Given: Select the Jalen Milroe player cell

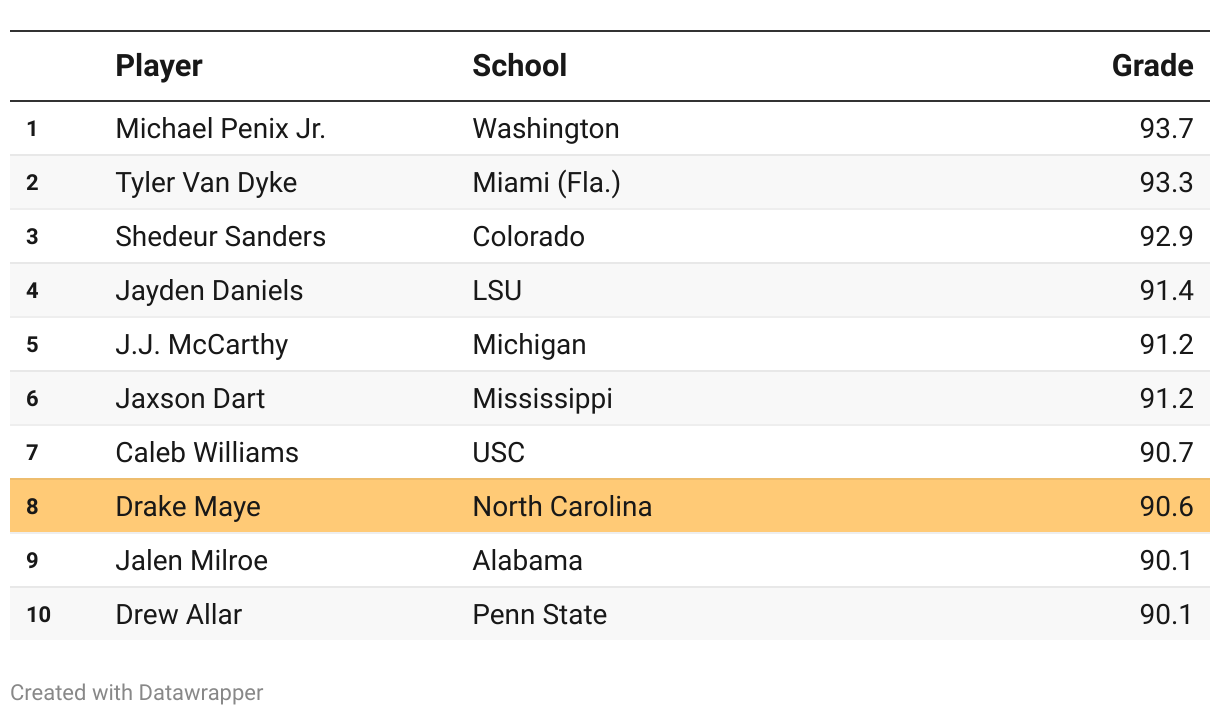Looking at the screenshot, I should click(191, 561).
